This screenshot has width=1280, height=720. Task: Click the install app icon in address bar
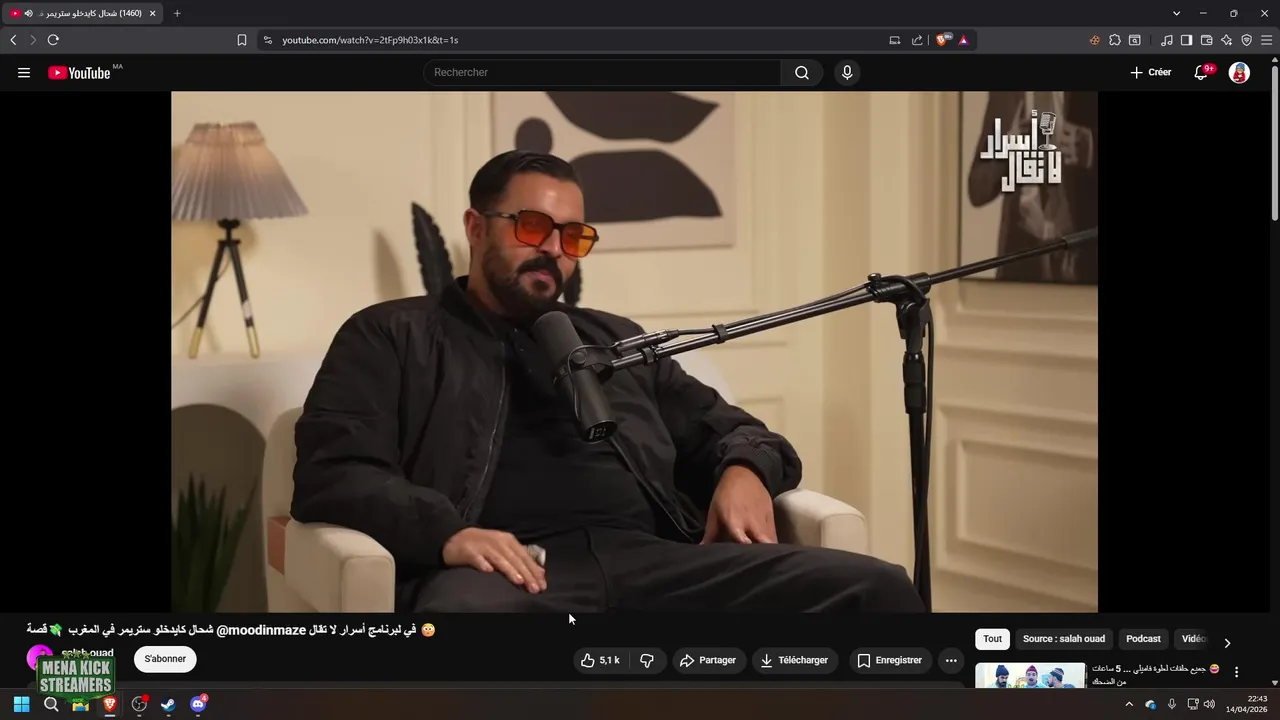point(895,40)
